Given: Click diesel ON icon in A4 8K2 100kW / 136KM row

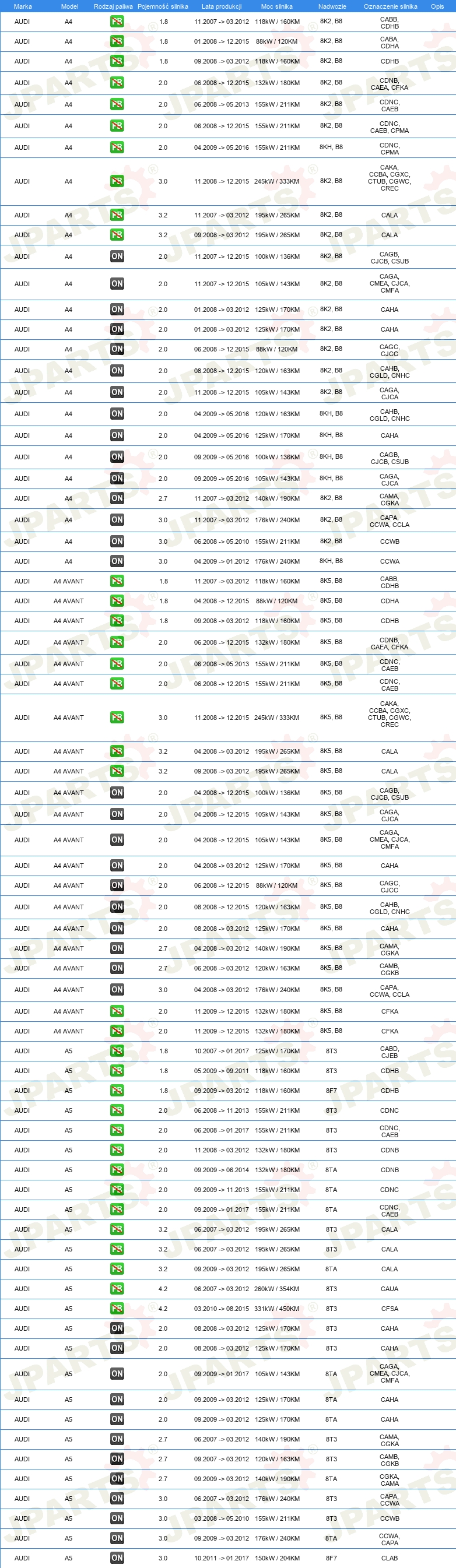Looking at the screenshot, I should pyautogui.click(x=117, y=257).
